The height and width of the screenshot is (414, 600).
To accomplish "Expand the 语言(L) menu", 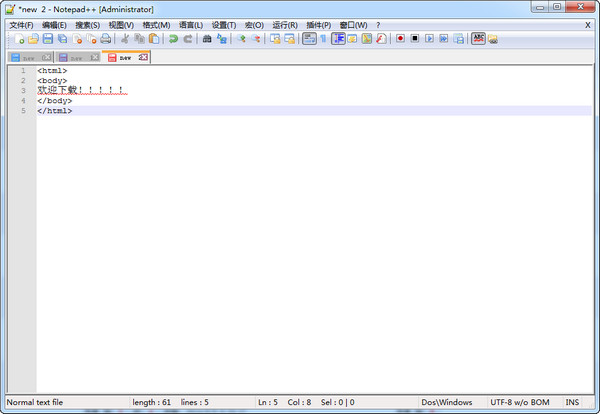I will 190,25.
